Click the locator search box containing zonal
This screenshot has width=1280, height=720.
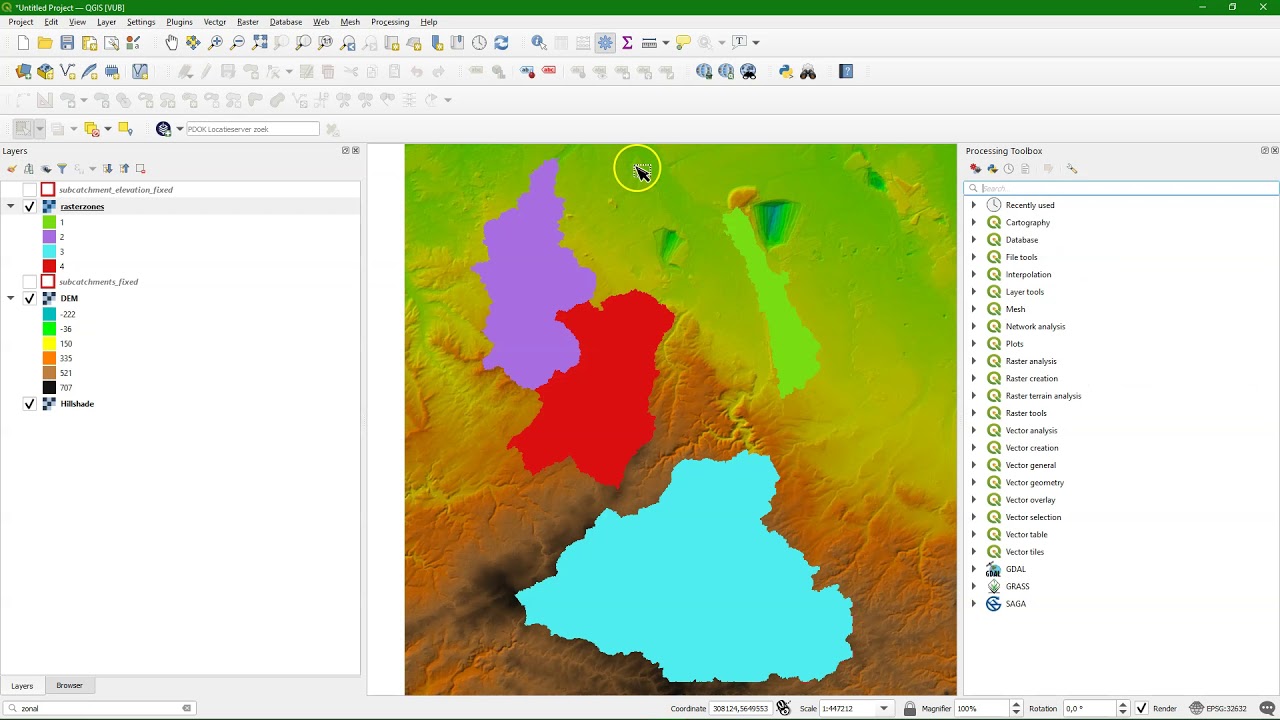[99, 708]
